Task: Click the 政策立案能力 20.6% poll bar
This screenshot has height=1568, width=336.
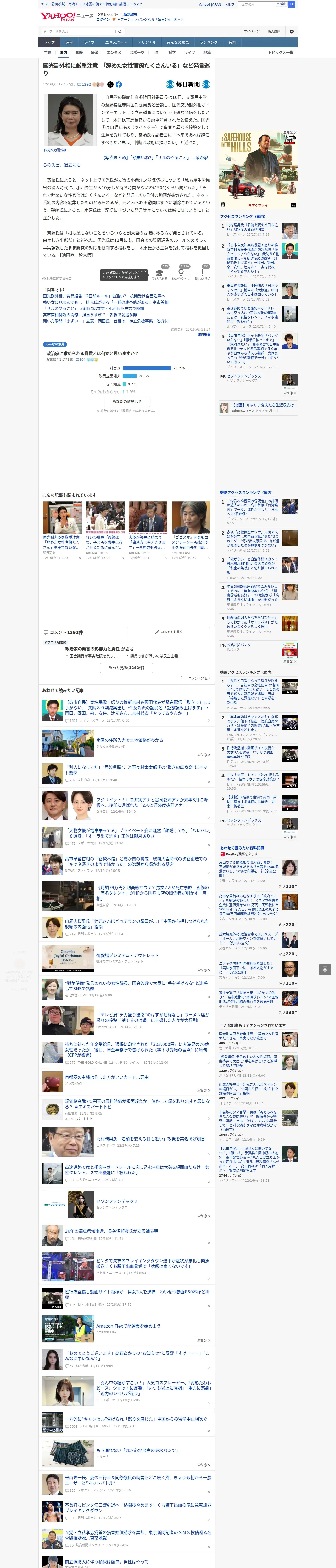Action: point(130,376)
